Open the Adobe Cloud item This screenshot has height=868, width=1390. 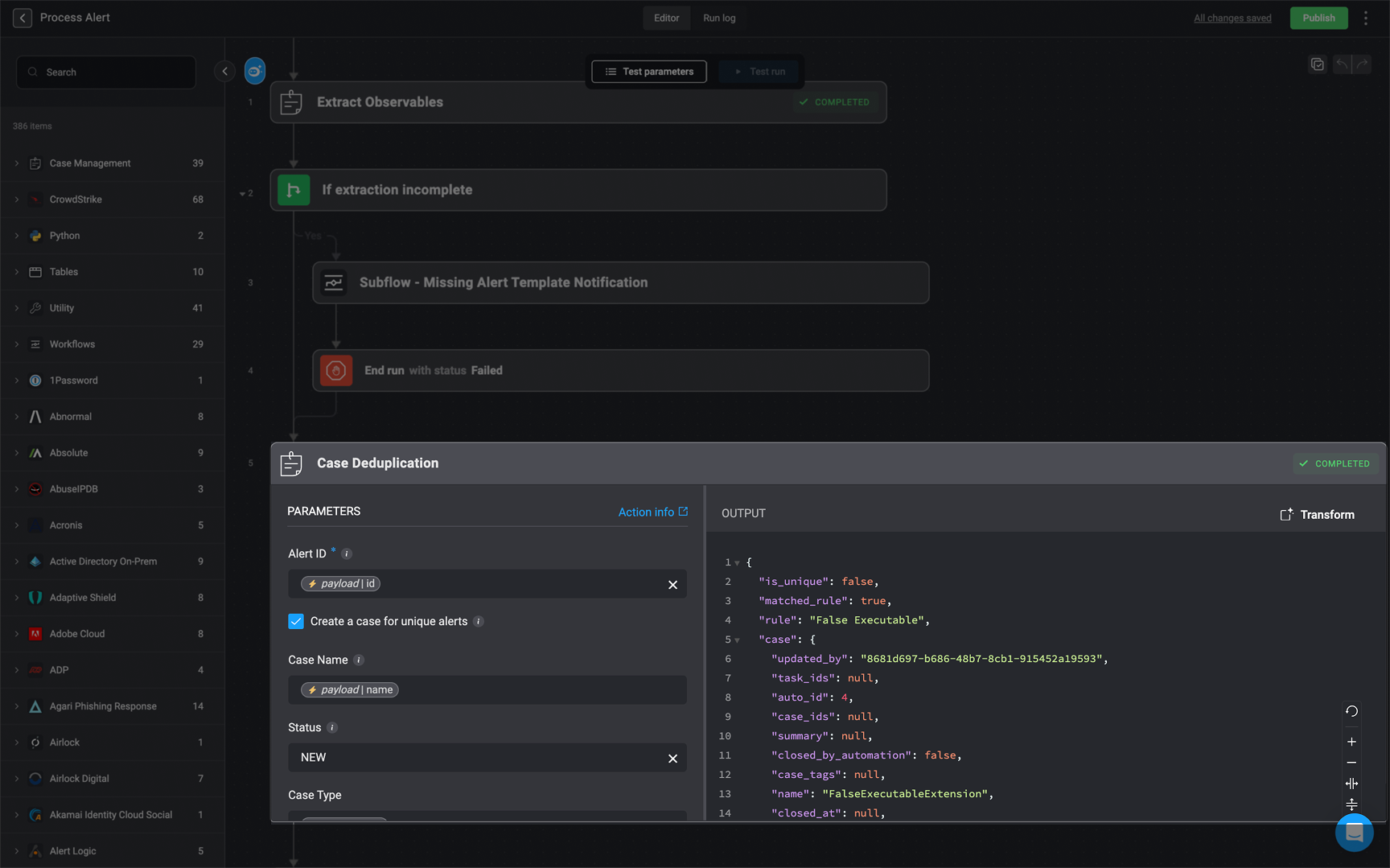click(x=113, y=634)
